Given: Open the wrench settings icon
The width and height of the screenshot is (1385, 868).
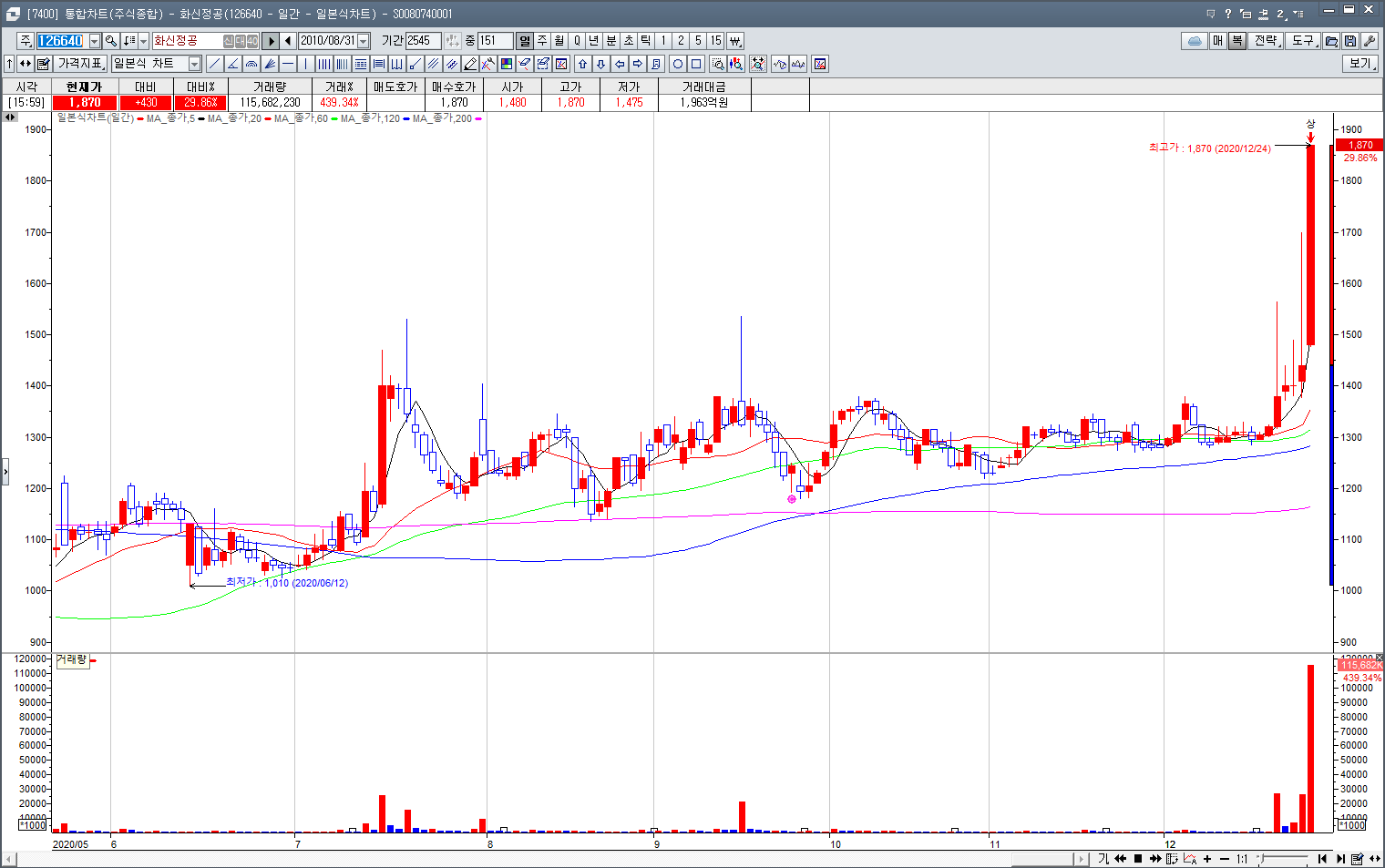Looking at the screenshot, I should pyautogui.click(x=1369, y=41).
